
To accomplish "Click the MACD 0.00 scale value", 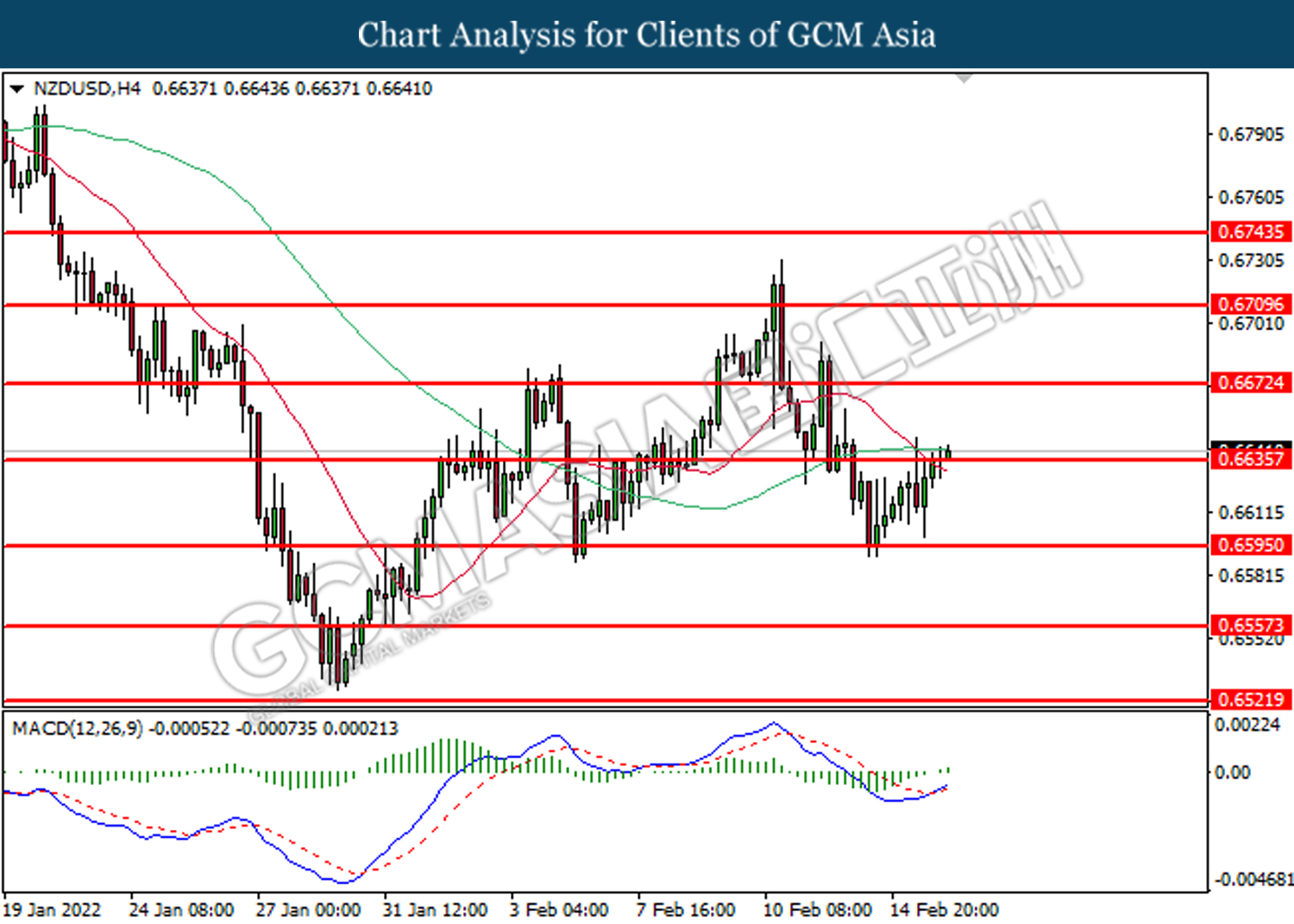I will point(1232,772).
